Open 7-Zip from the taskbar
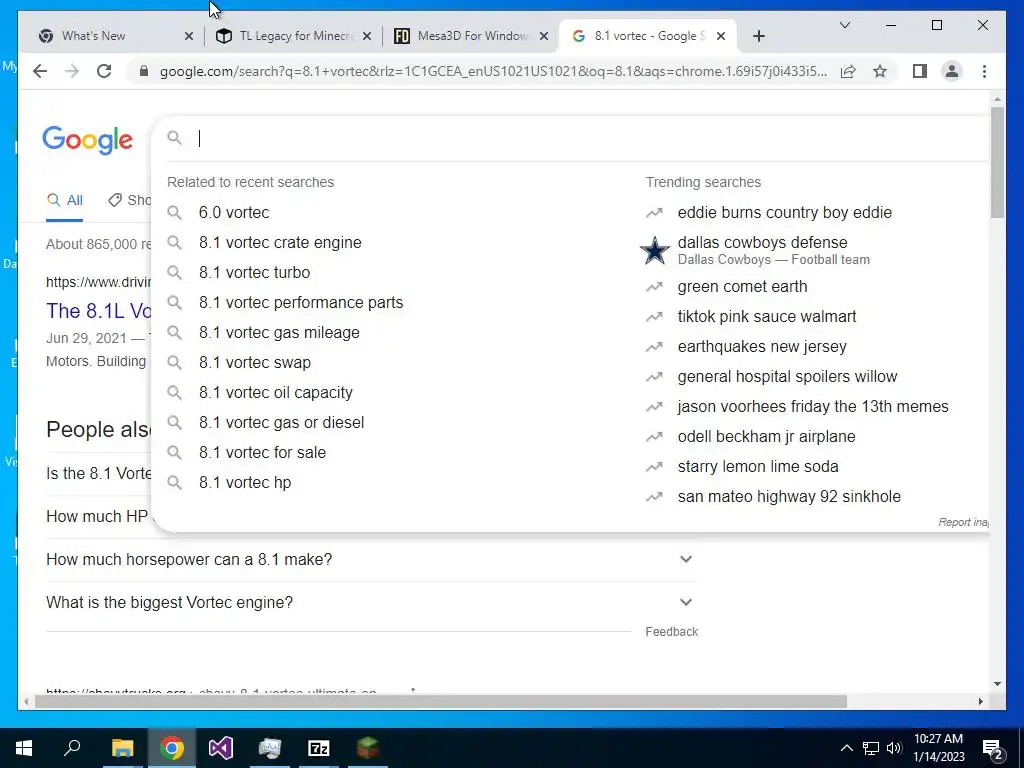Screen dimensions: 1024x768 tap(319, 748)
